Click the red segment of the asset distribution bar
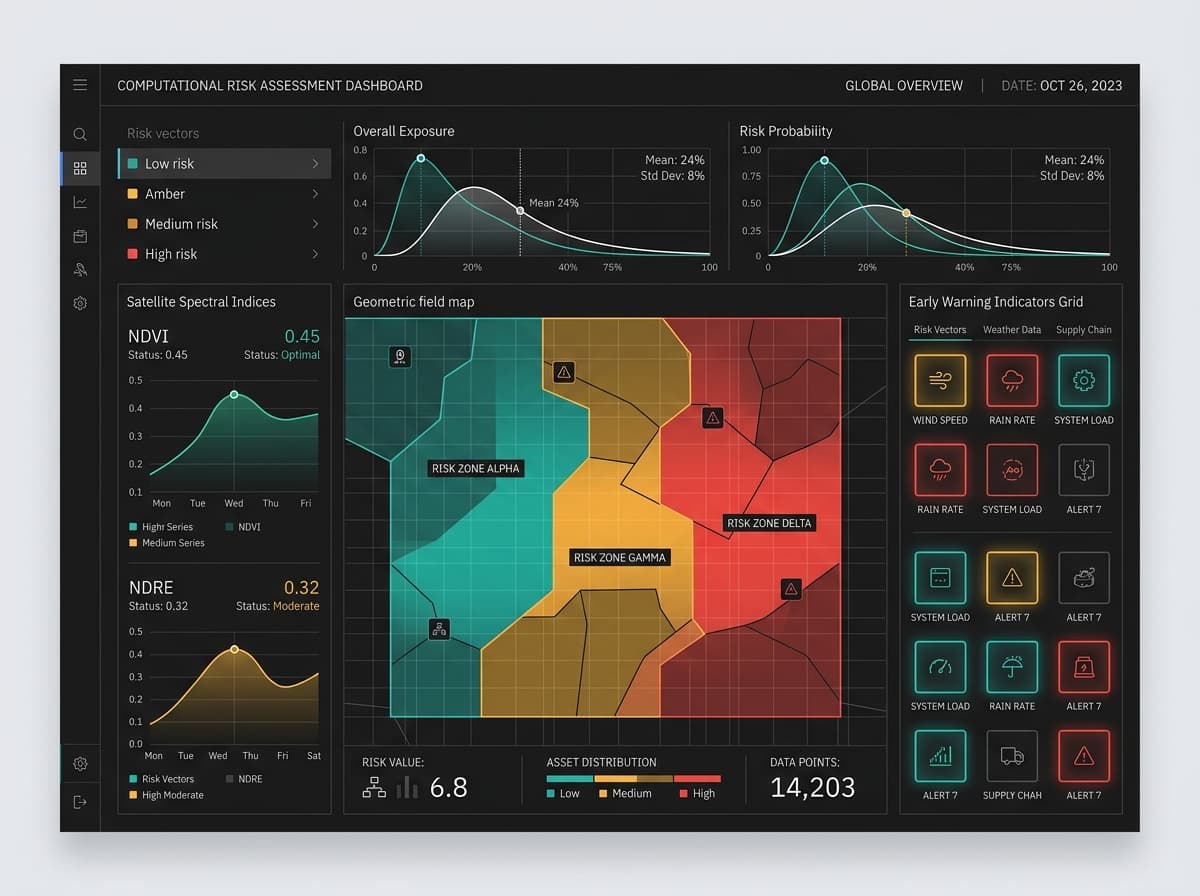This screenshot has height=896, width=1200. (697, 778)
